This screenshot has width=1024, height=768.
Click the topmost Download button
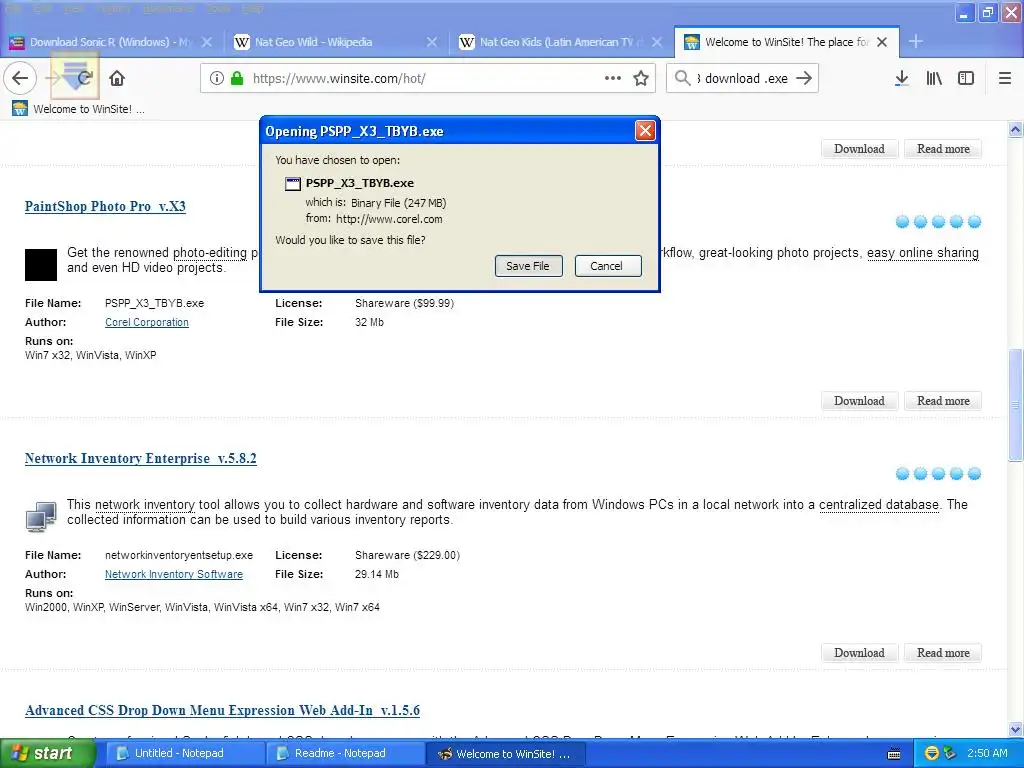click(859, 149)
